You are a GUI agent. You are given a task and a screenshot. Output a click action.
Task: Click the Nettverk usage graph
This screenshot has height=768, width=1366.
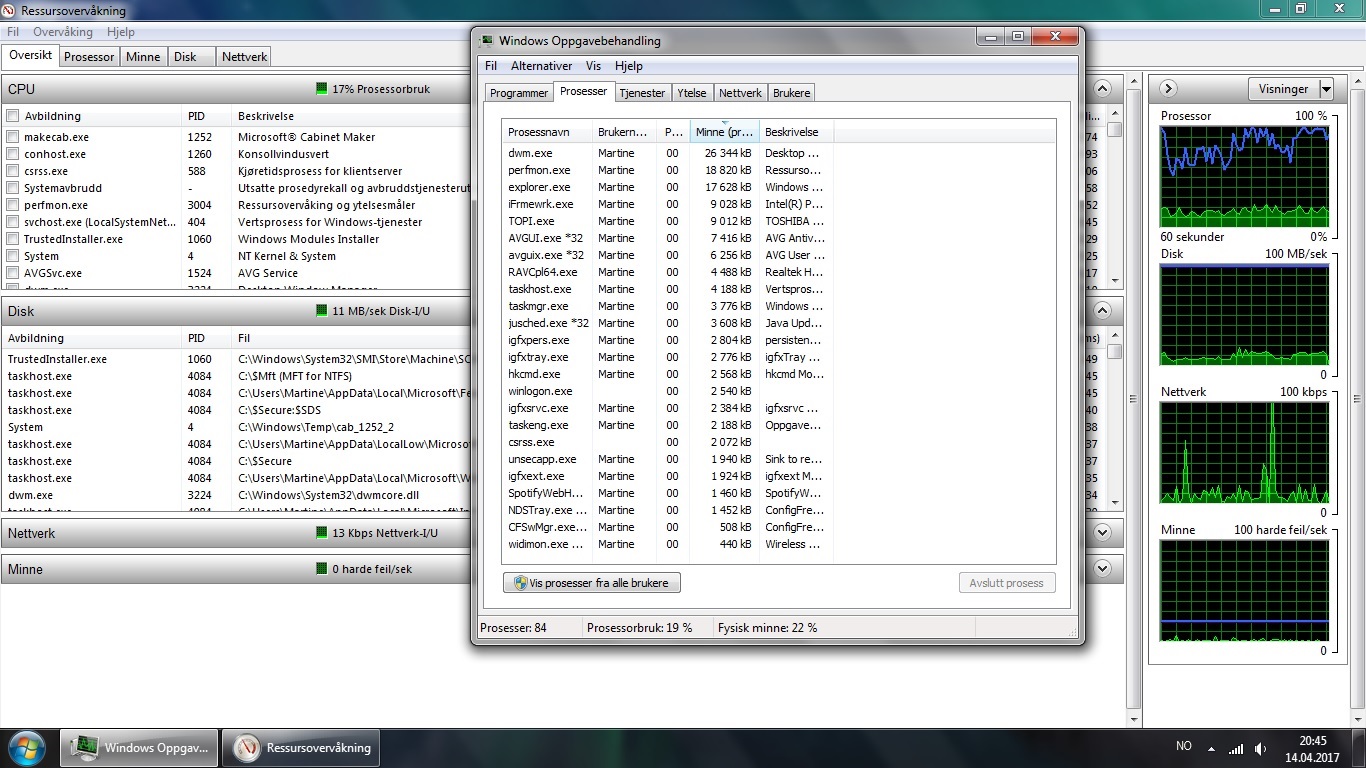[1245, 451]
